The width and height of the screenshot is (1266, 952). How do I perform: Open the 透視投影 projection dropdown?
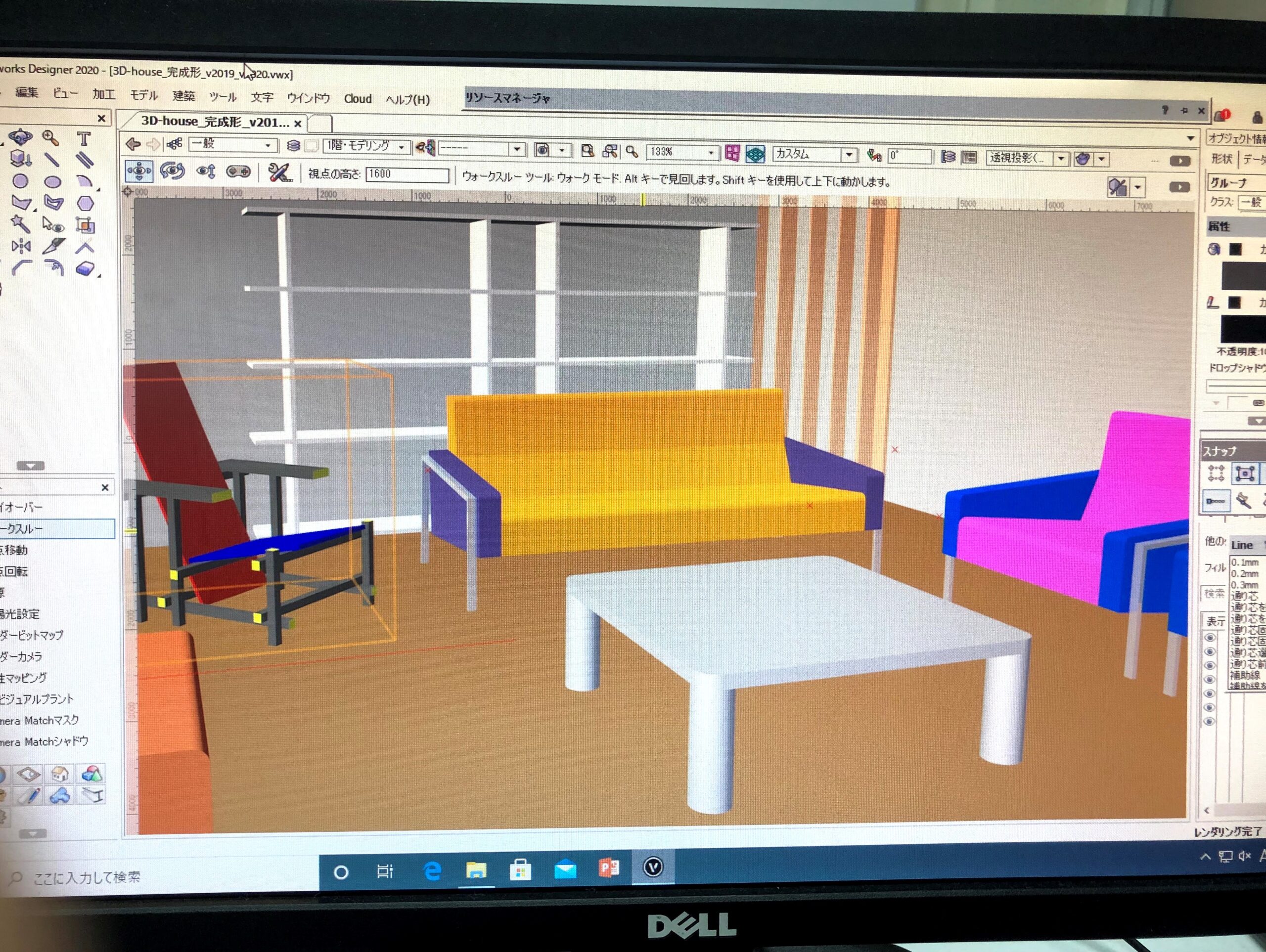(x=1062, y=159)
